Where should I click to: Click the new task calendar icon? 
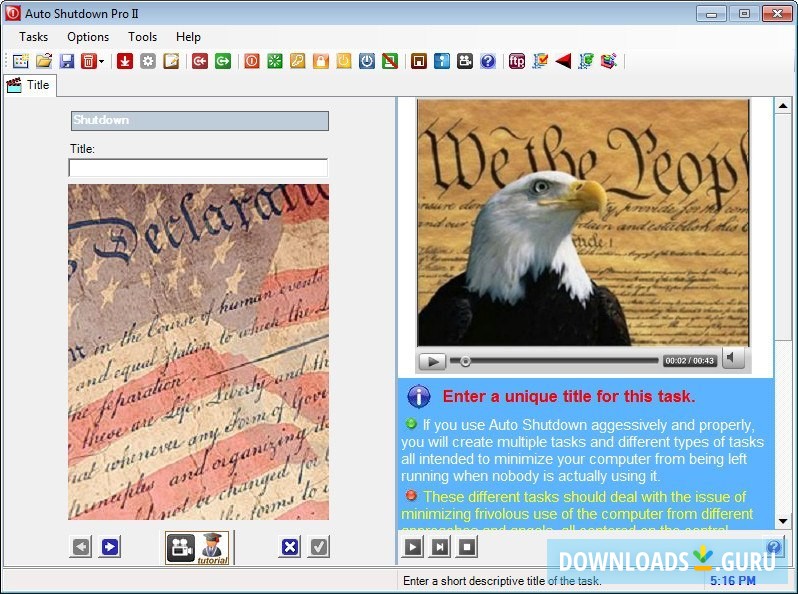click(21, 62)
